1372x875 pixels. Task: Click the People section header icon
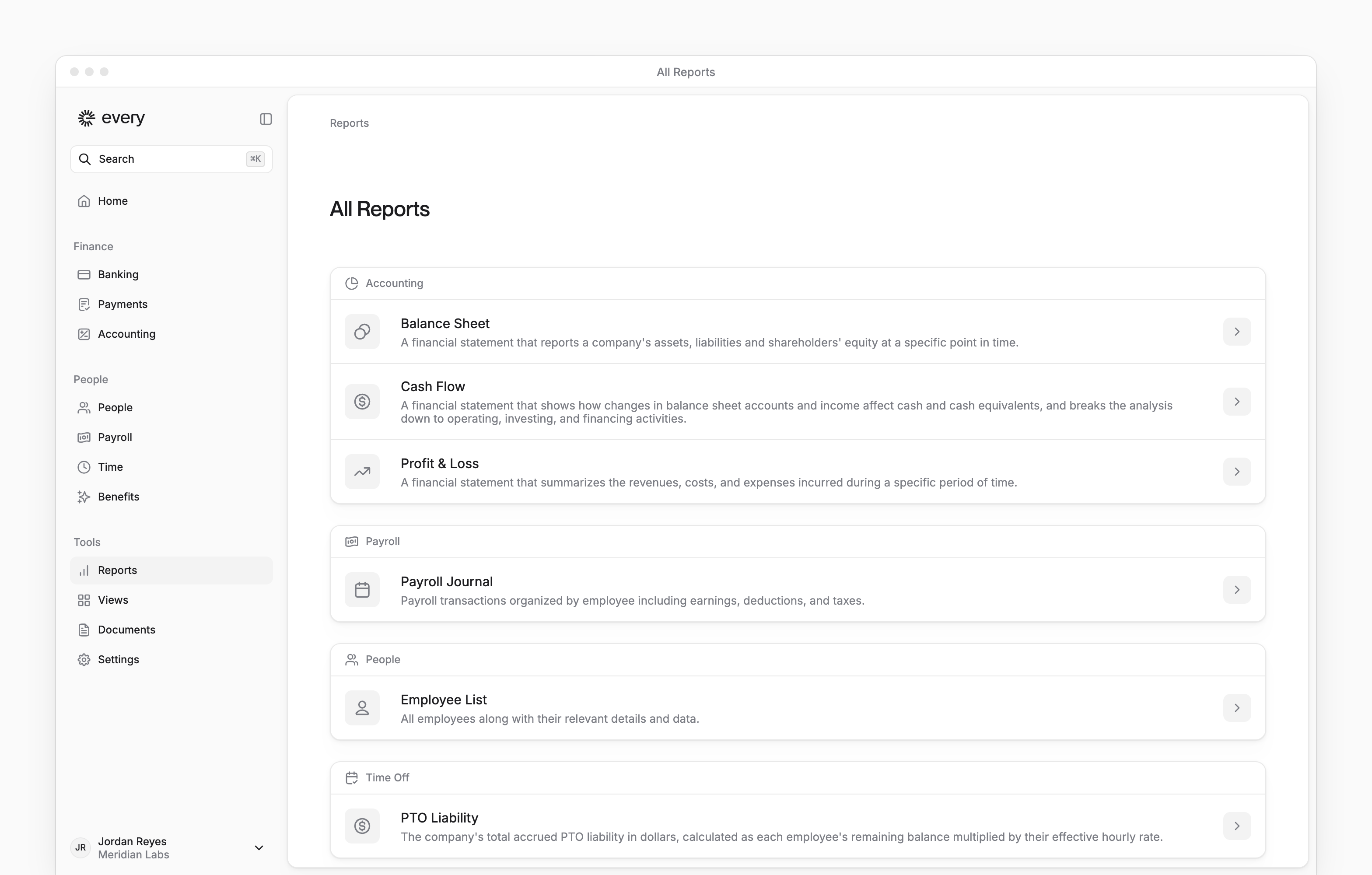(x=352, y=659)
